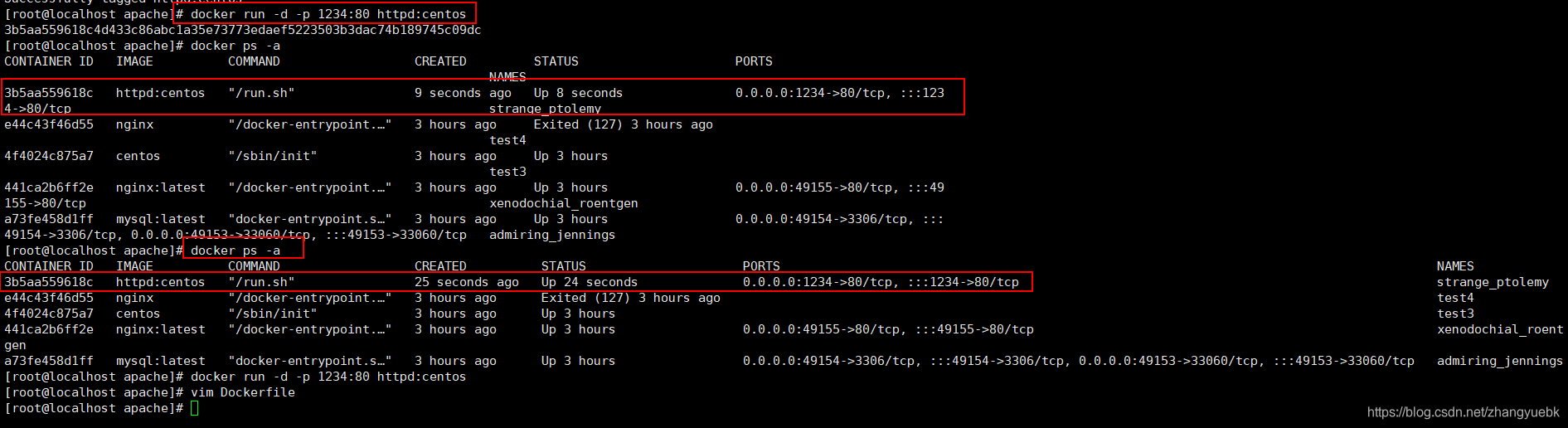
Task: Click the "25 seconds ago" created value
Action: (467, 282)
